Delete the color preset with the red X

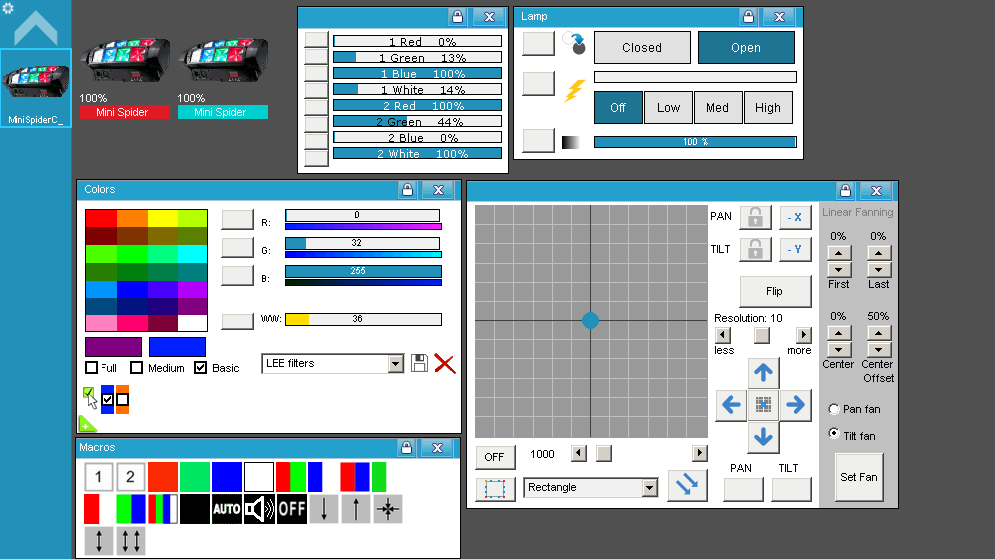click(x=445, y=364)
